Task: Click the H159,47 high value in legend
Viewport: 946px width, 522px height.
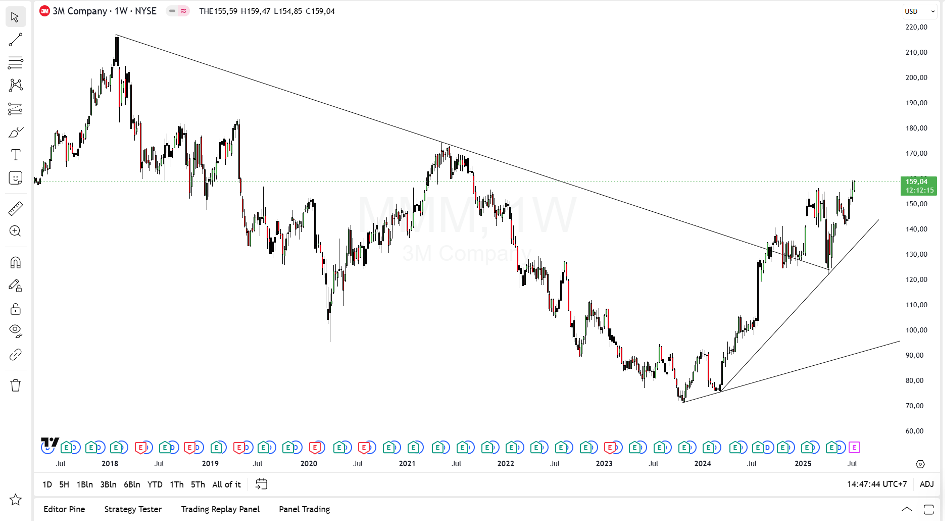Action: point(255,11)
